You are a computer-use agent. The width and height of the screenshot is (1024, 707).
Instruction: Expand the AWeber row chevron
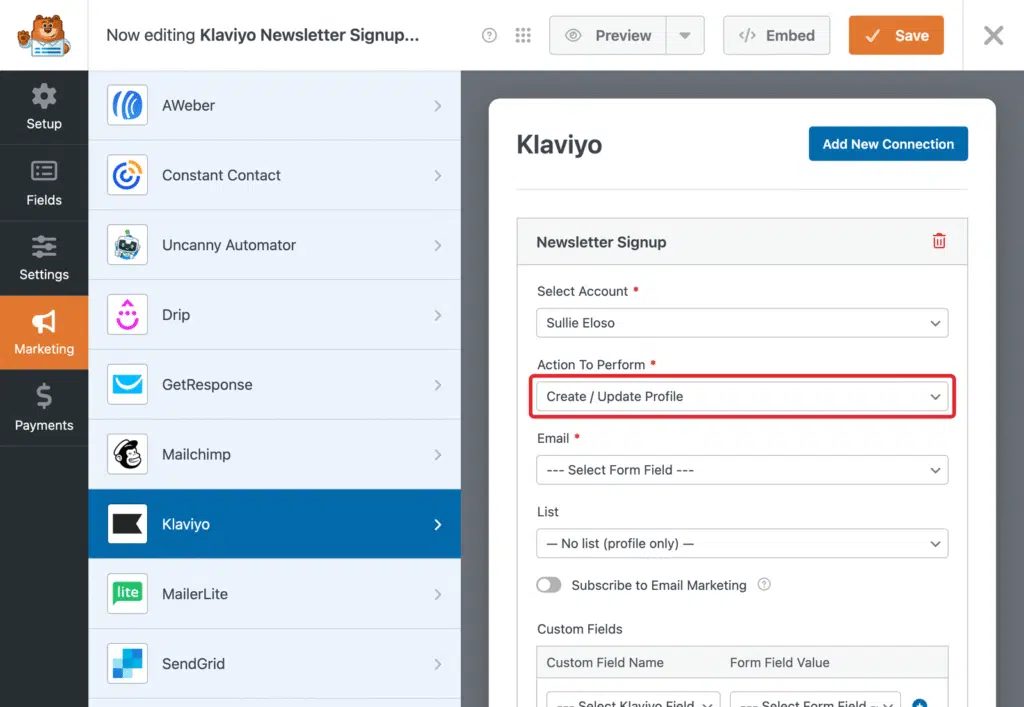[438, 106]
